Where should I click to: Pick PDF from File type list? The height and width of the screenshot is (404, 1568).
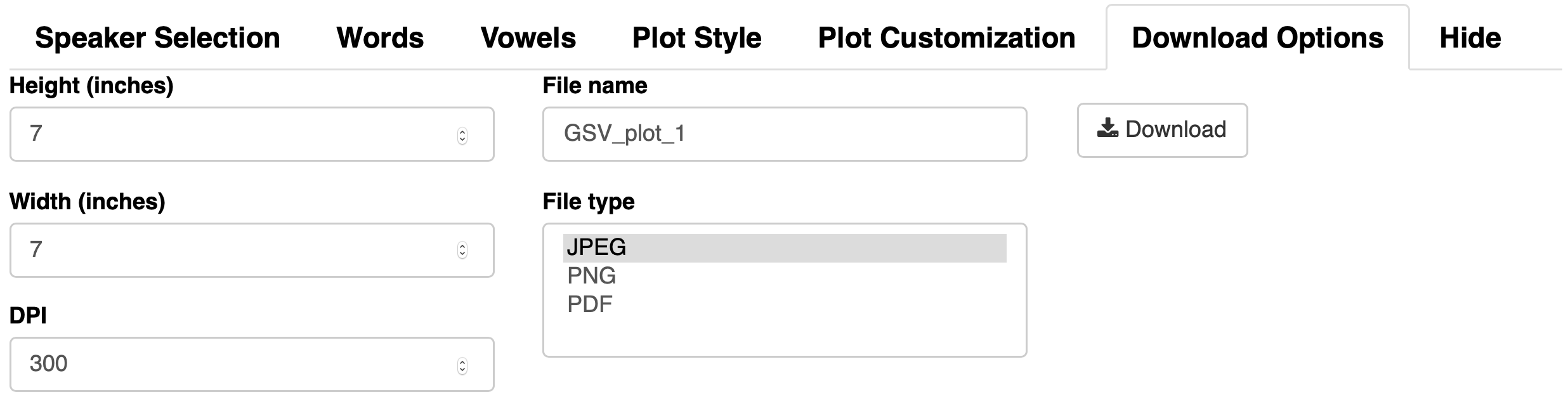[785, 304]
